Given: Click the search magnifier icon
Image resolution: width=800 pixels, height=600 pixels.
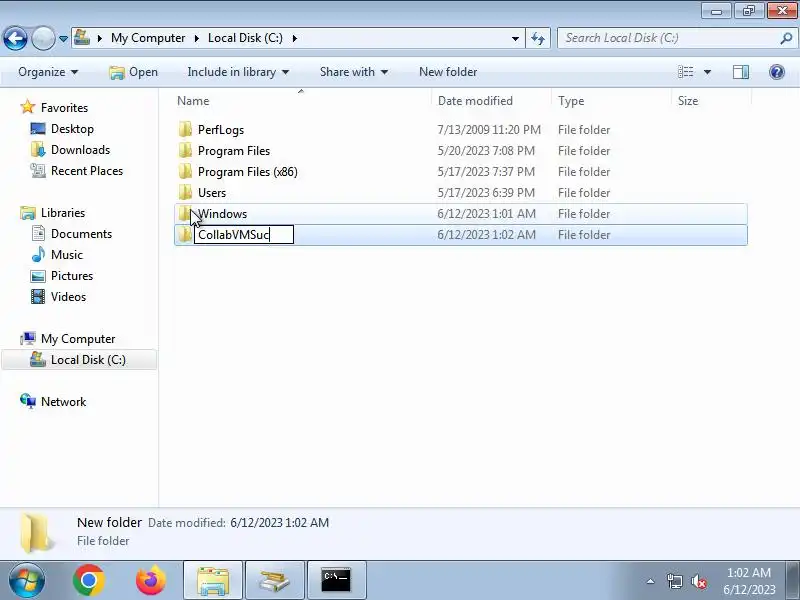Looking at the screenshot, I should (x=786, y=38).
